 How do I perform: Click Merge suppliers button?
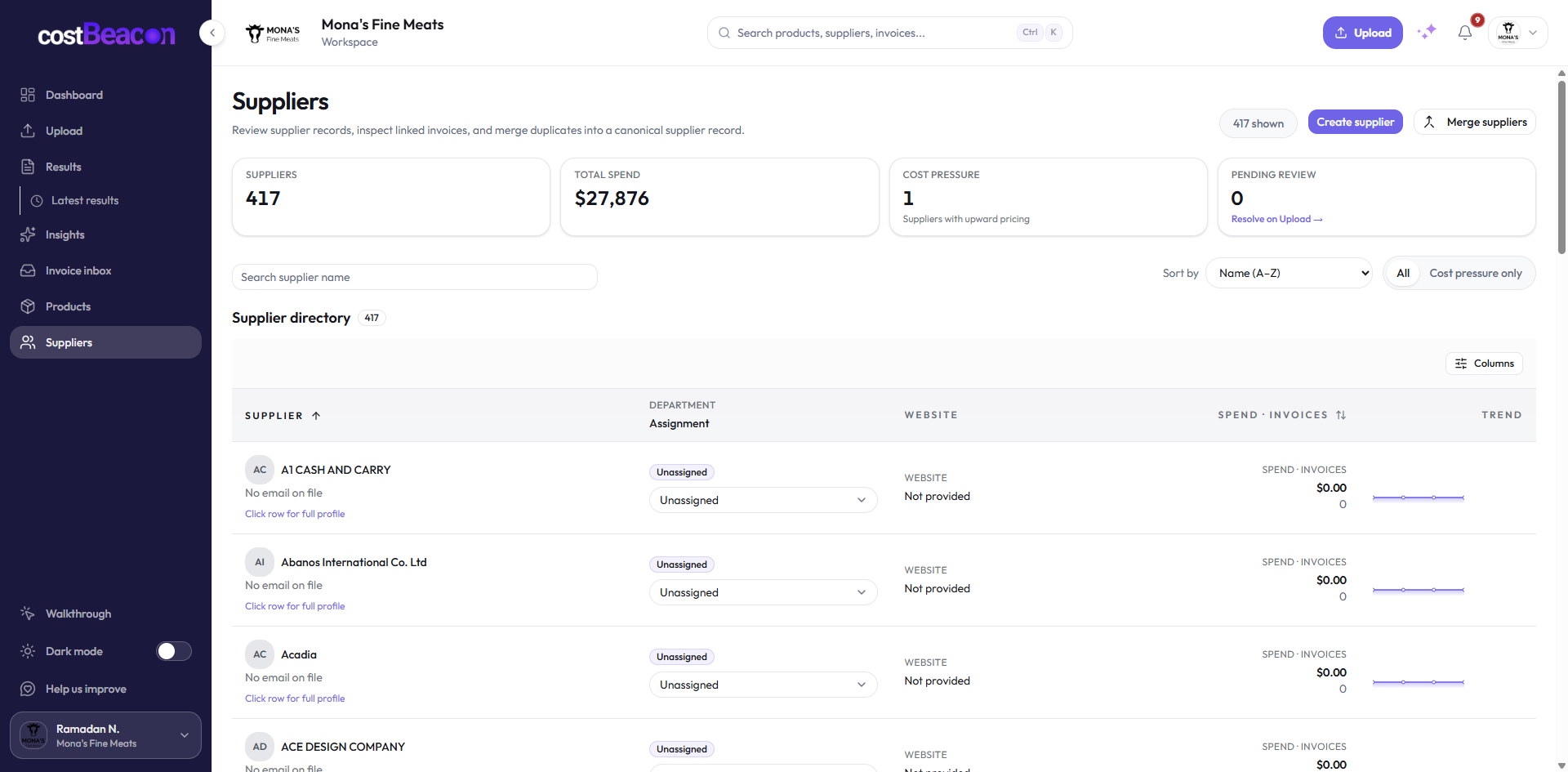[x=1475, y=122]
